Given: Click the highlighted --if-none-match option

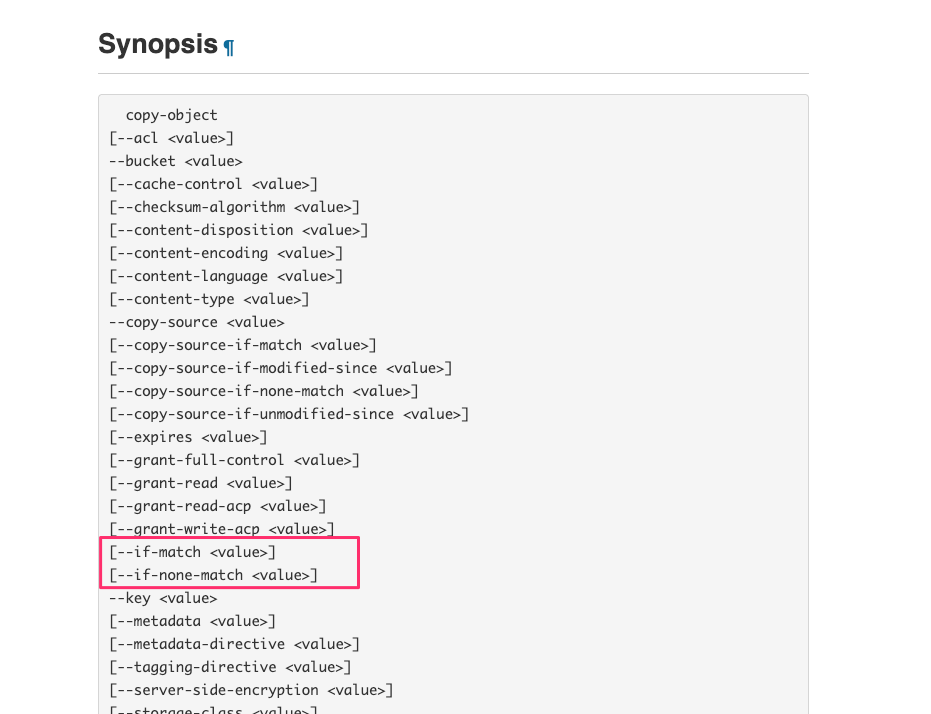Looking at the screenshot, I should pos(213,575).
